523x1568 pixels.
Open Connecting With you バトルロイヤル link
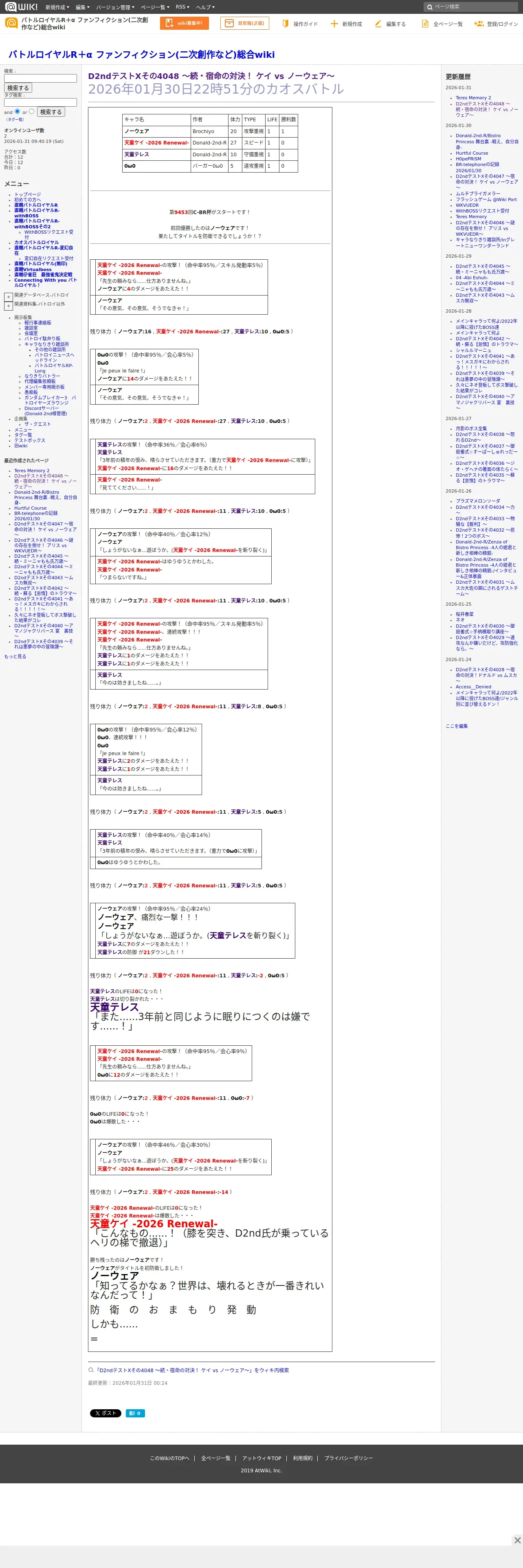pyautogui.click(x=46, y=283)
